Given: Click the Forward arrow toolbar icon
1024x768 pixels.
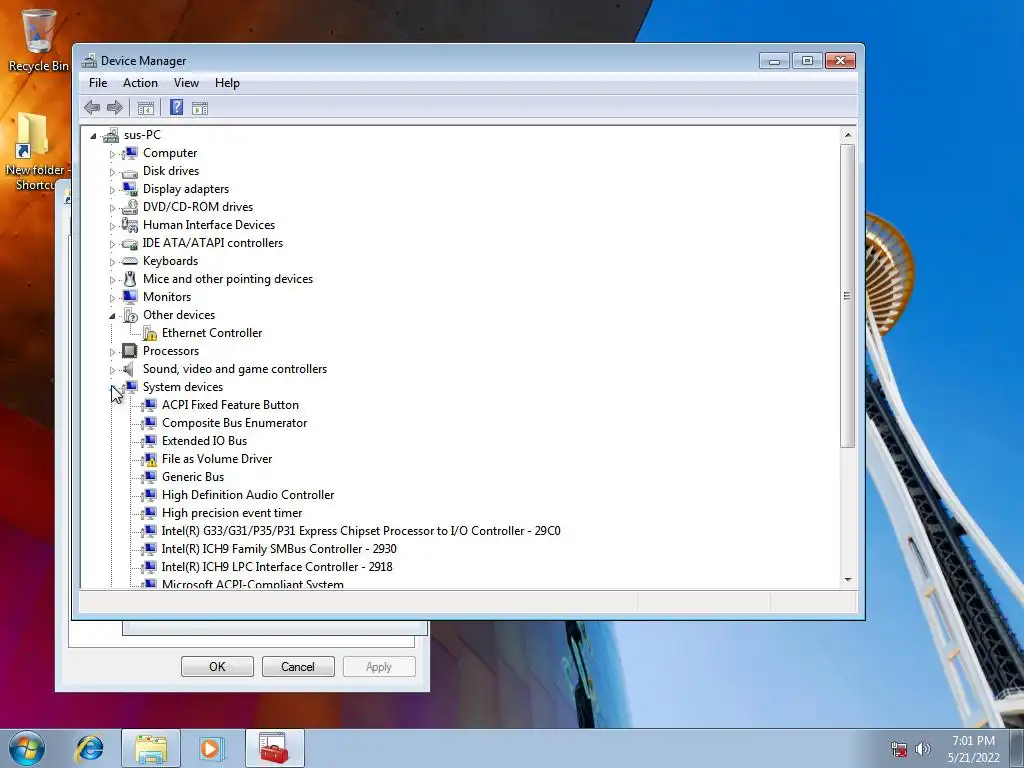Looking at the screenshot, I should pyautogui.click(x=115, y=108).
